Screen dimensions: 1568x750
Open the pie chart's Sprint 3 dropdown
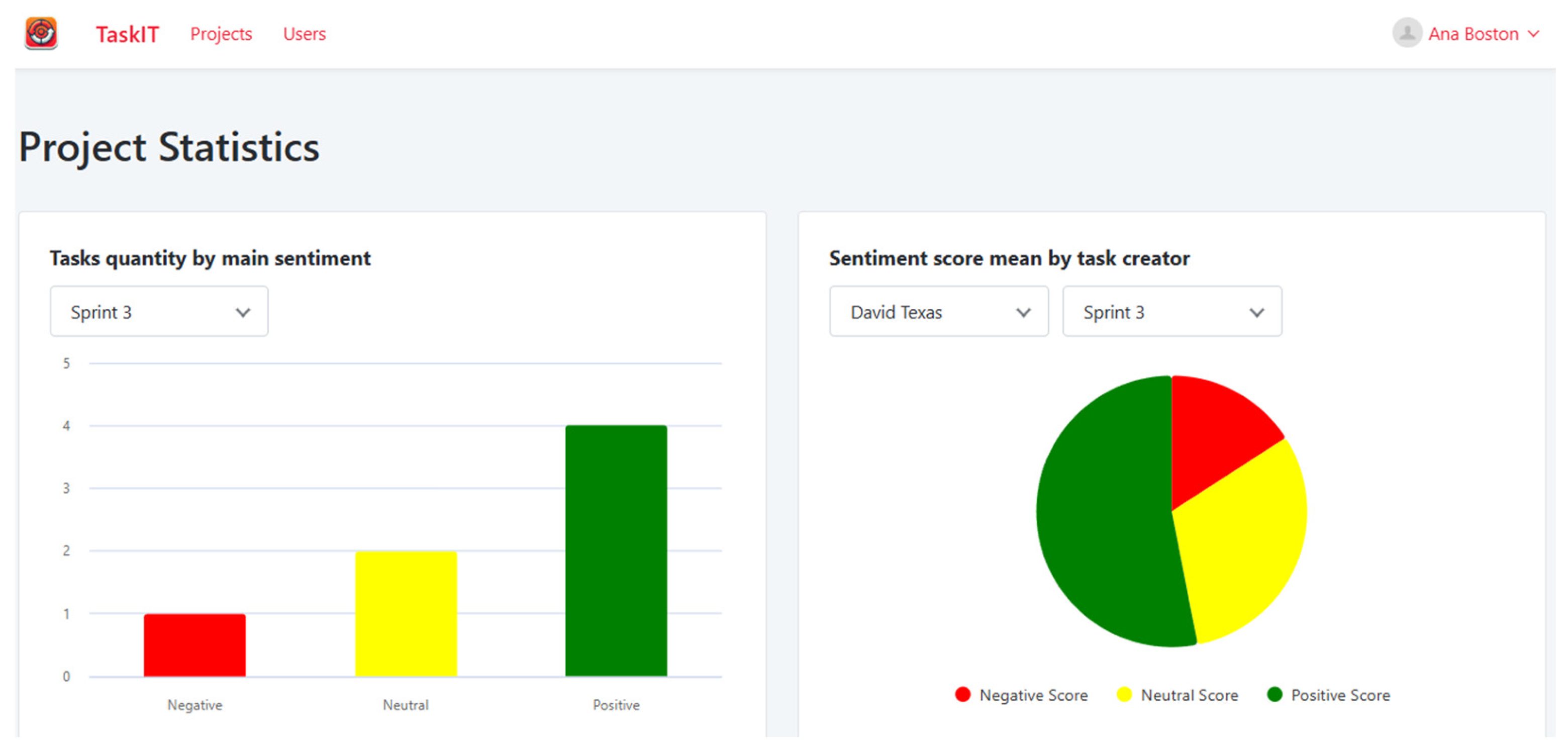pyautogui.click(x=1172, y=312)
